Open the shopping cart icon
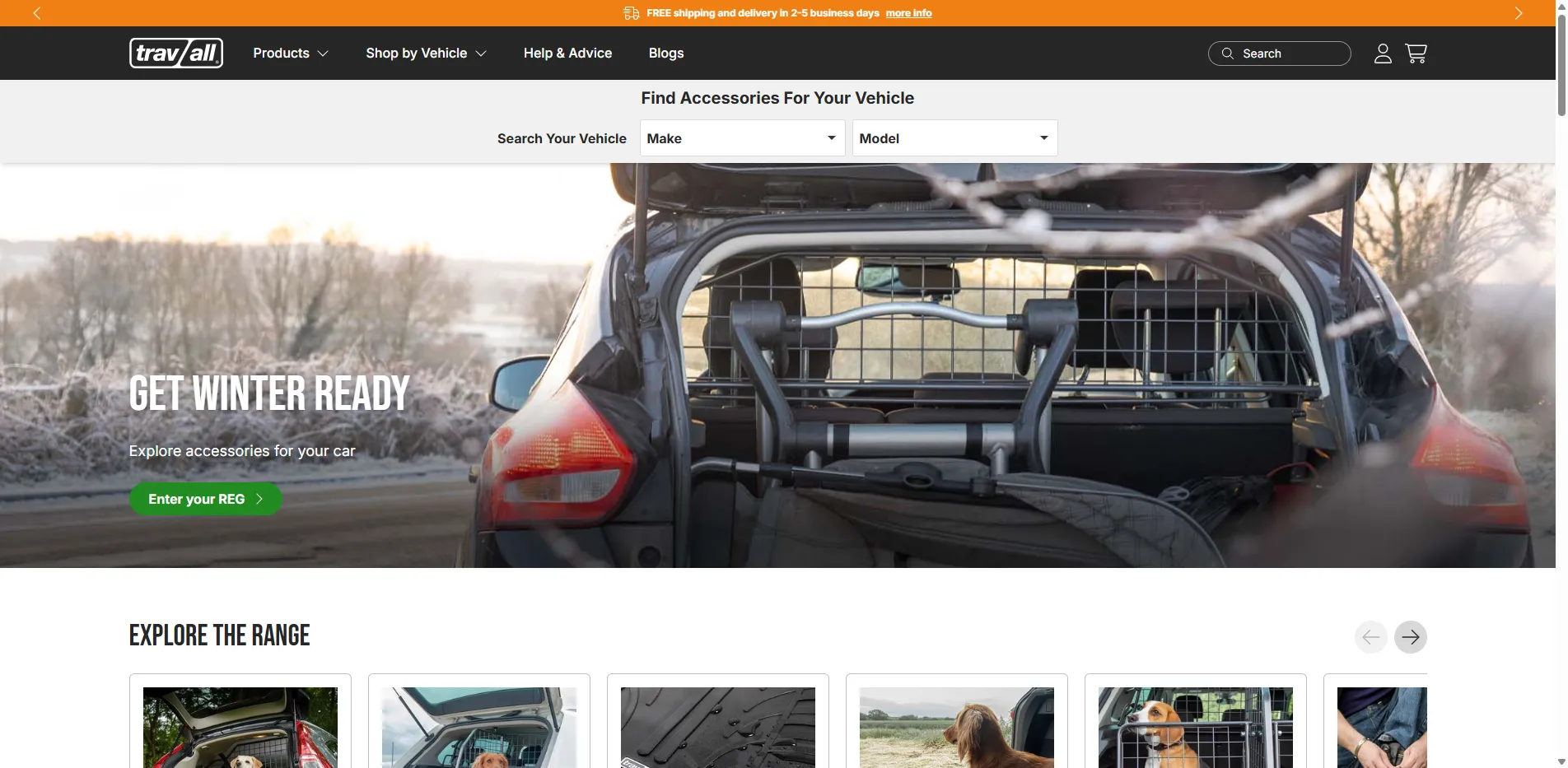The image size is (1568, 768). (1416, 54)
